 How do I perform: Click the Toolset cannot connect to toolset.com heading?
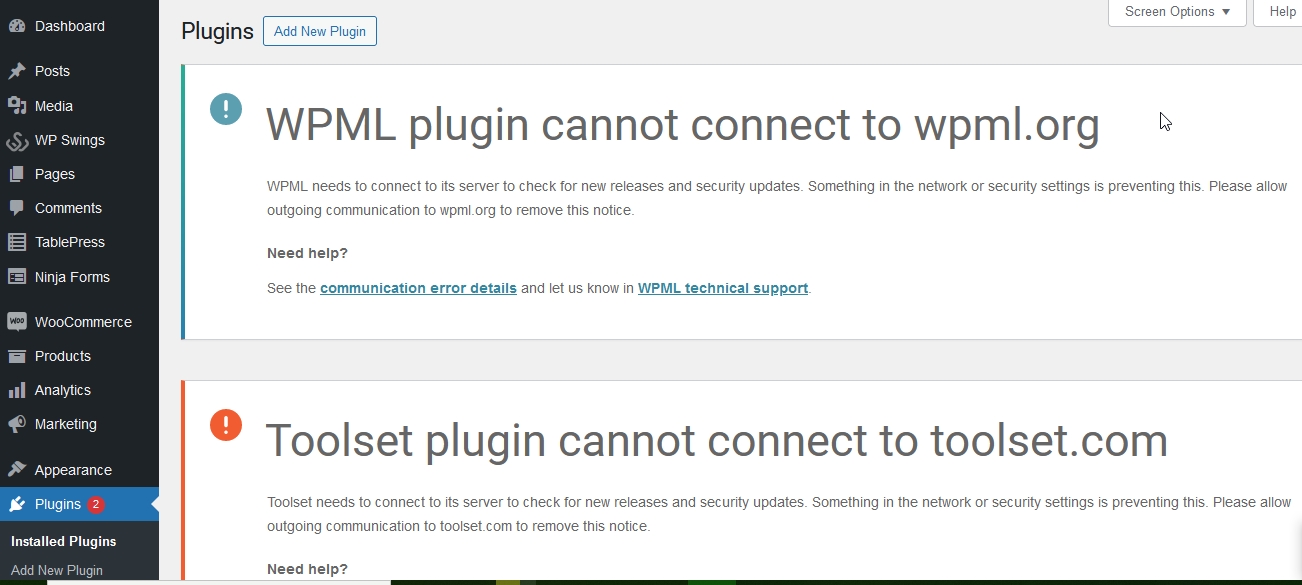click(x=717, y=441)
